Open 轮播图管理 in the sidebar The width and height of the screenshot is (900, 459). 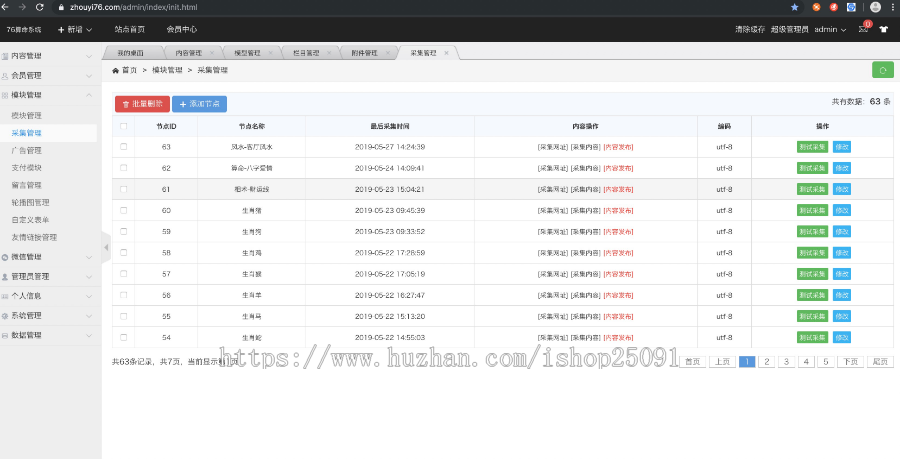pyautogui.click(x=30, y=203)
